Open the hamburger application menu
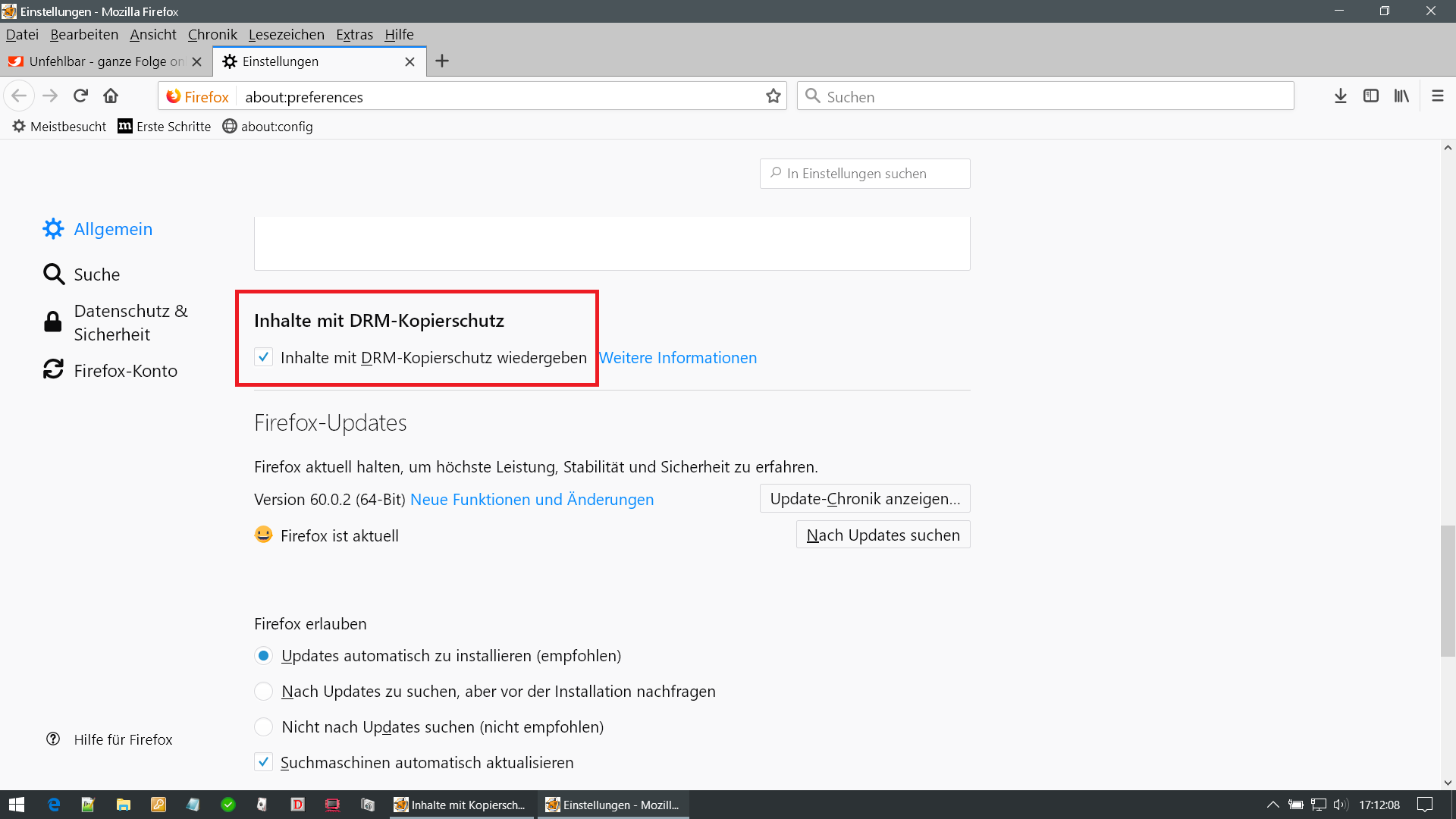Viewport: 1456px width, 819px height. pyautogui.click(x=1437, y=96)
